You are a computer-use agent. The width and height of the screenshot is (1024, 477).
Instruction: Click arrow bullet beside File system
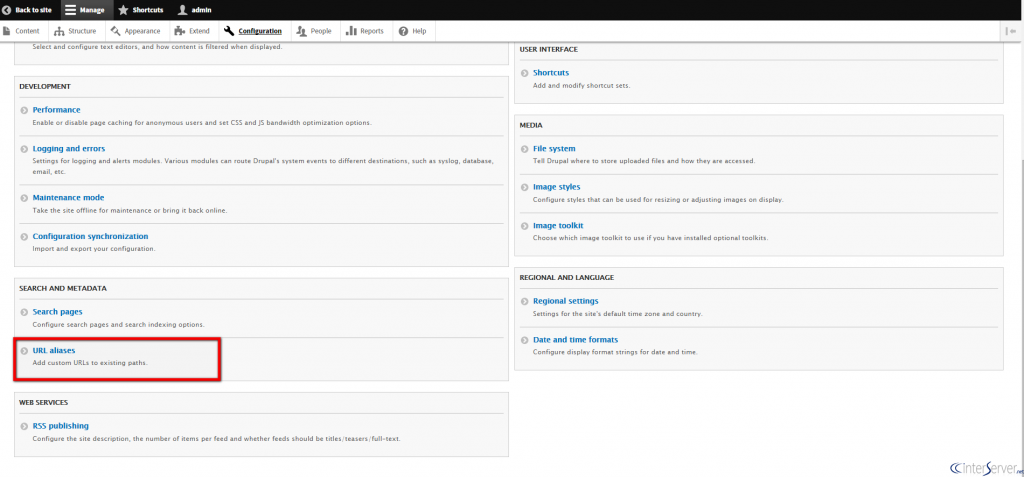(524, 149)
